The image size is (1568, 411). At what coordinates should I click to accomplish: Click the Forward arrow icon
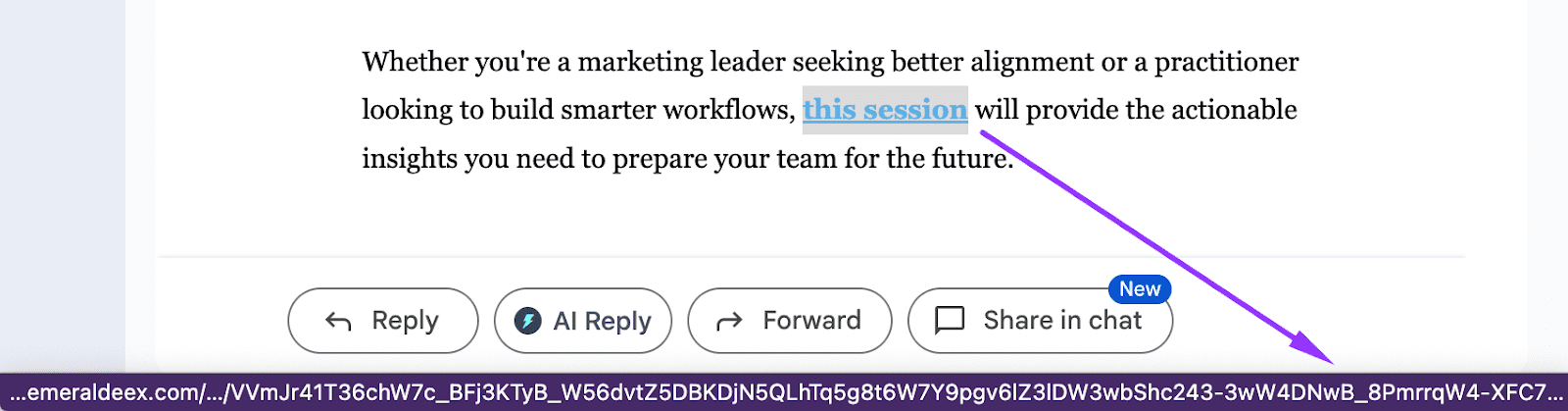[729, 321]
